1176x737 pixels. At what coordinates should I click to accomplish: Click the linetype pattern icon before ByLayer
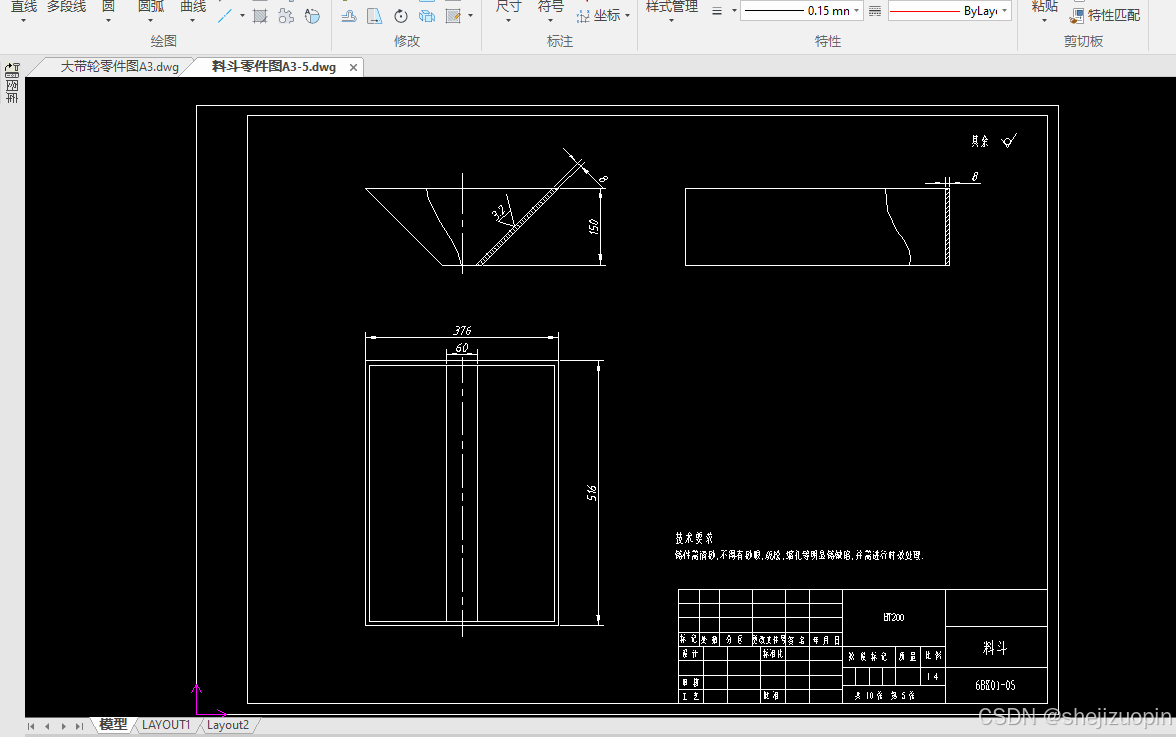[x=875, y=11]
